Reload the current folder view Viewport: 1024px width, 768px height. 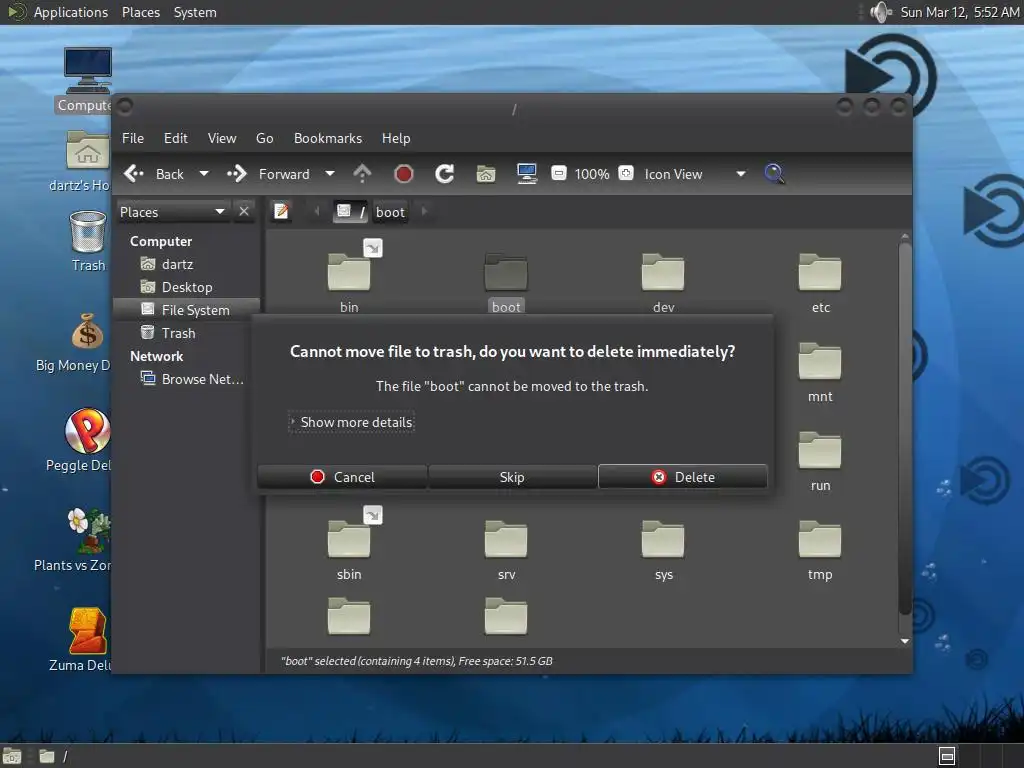point(445,174)
